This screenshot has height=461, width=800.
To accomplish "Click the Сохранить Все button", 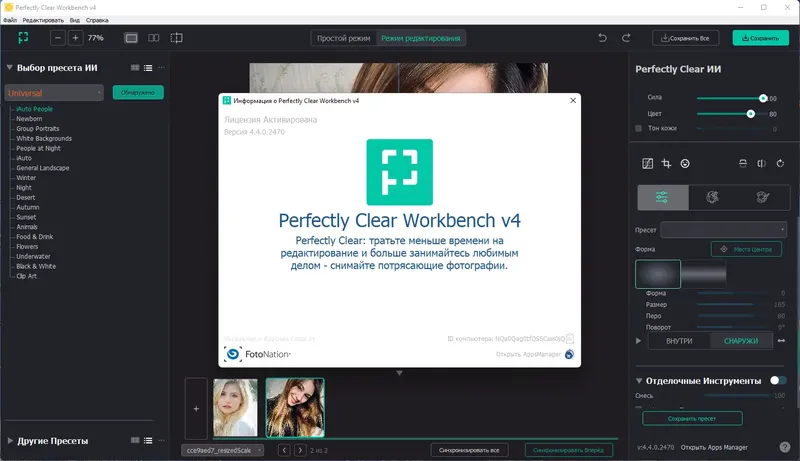I will point(685,38).
